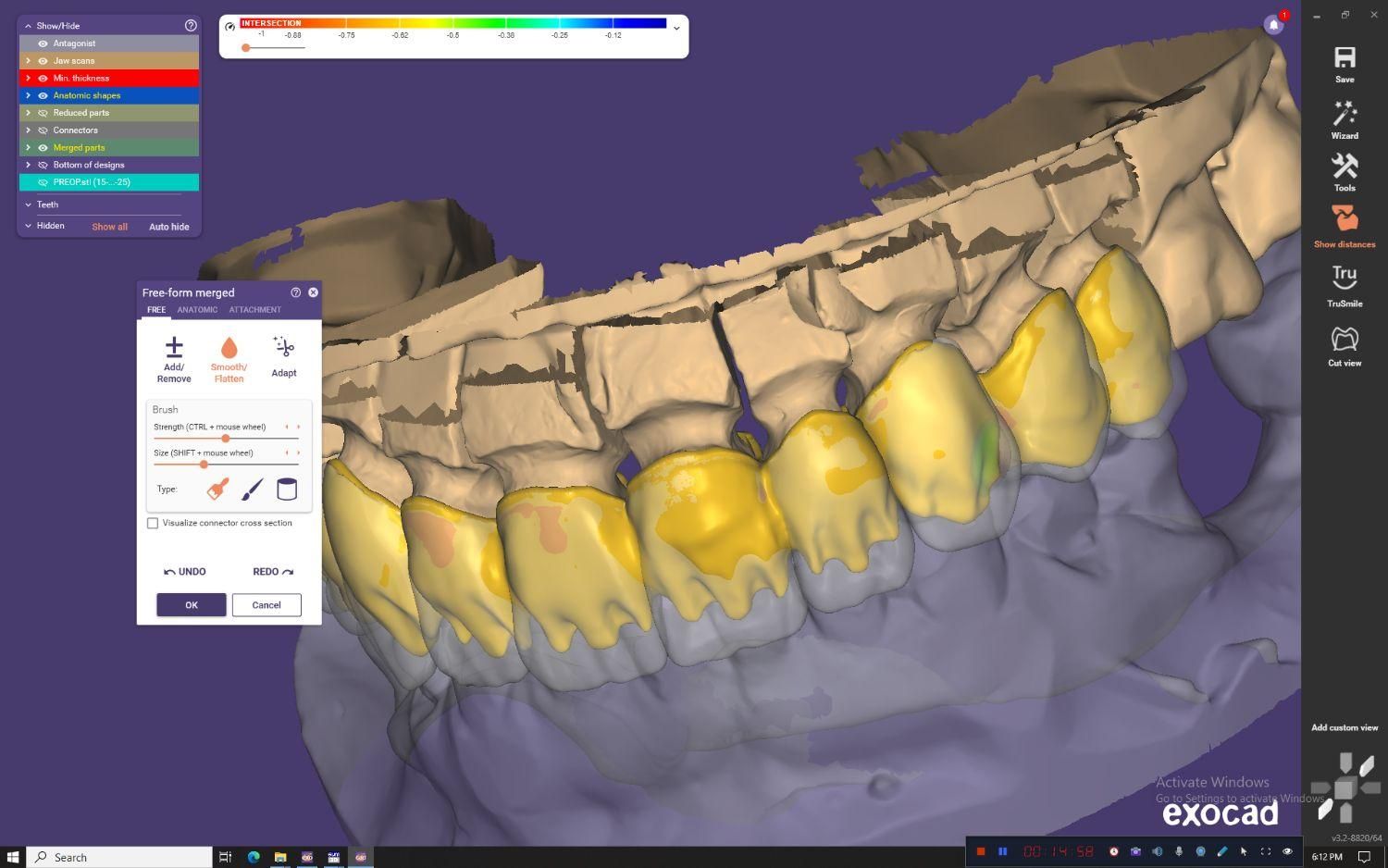This screenshot has width=1388, height=868.
Task: Toggle Anatomic shapes visibility eye
Action: coord(43,95)
